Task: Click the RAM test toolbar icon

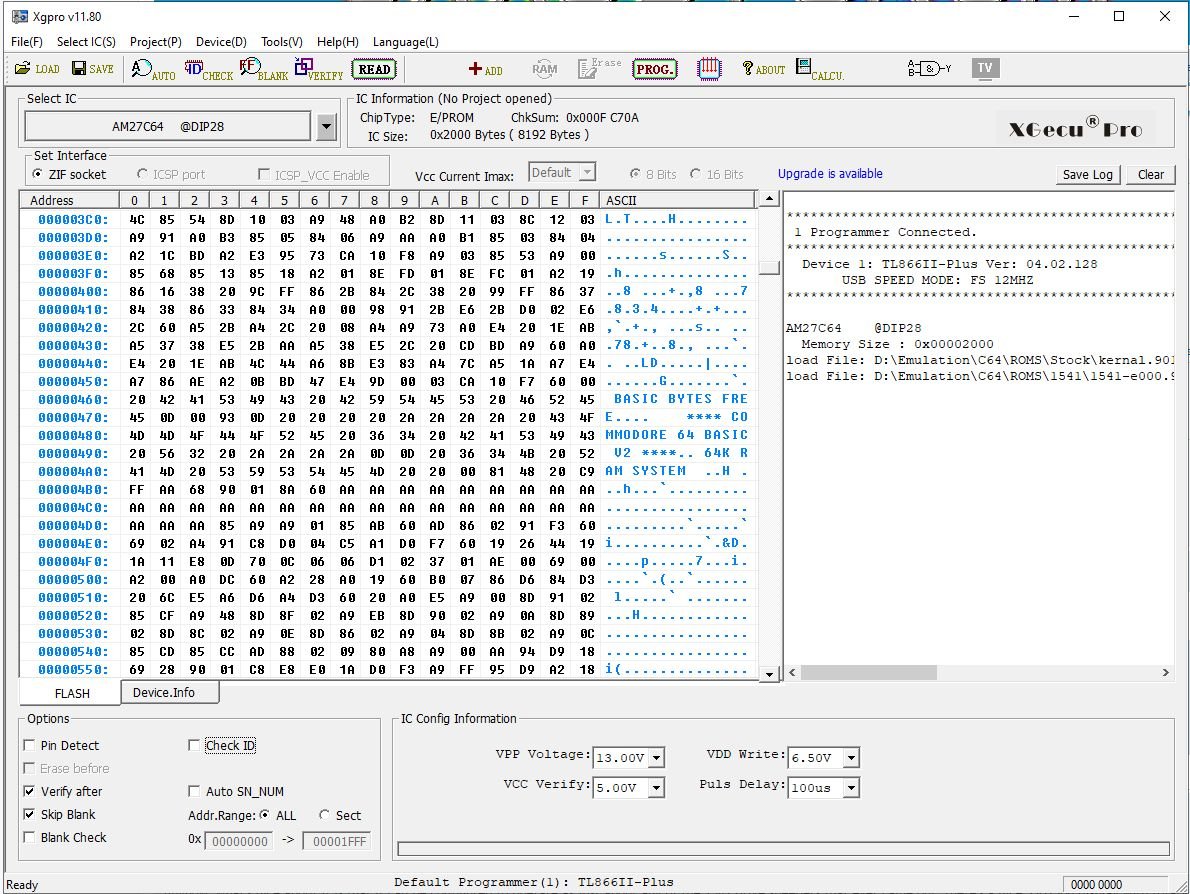Action: point(544,69)
